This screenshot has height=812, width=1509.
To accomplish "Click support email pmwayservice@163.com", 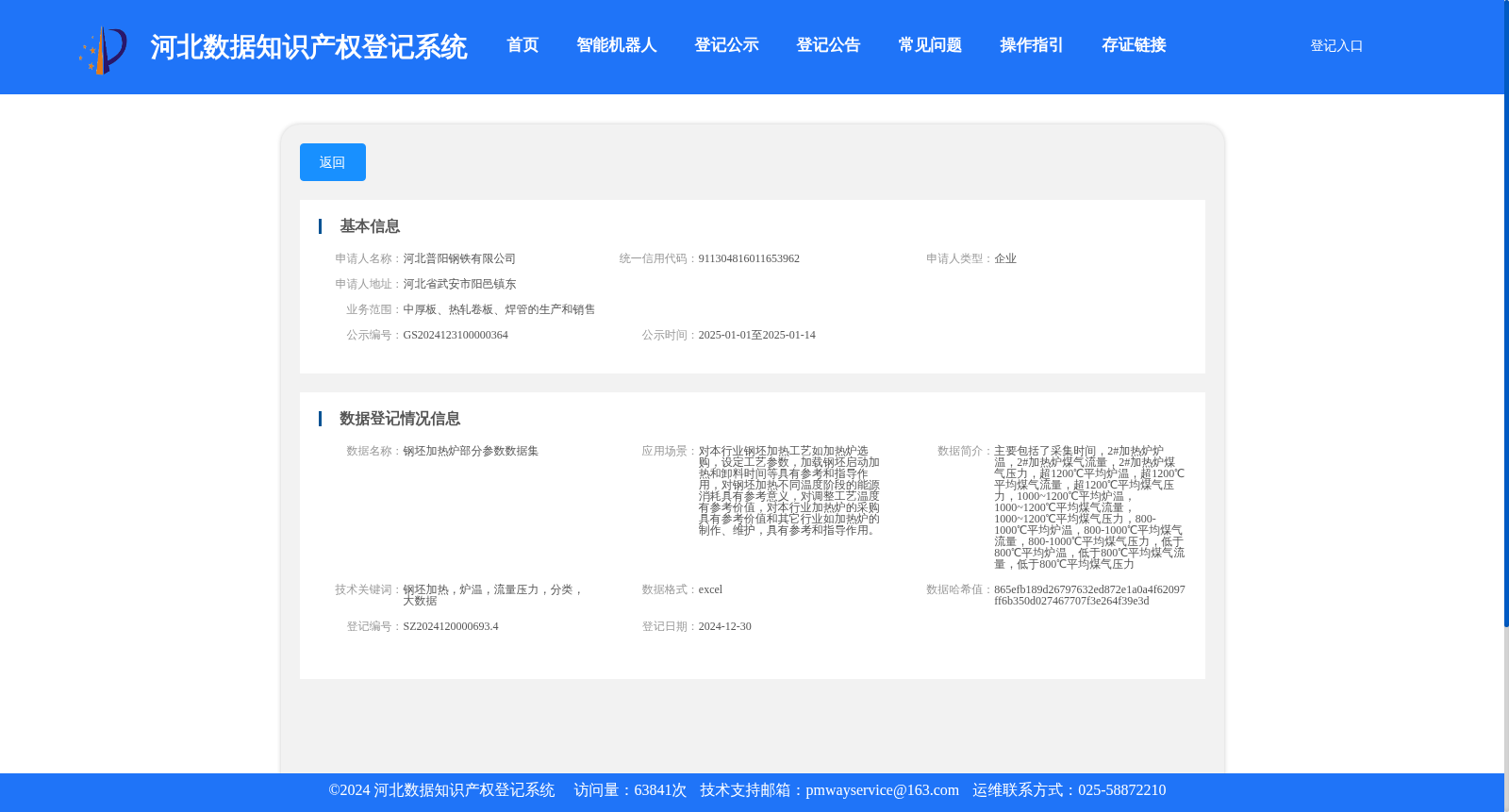I will point(882,790).
